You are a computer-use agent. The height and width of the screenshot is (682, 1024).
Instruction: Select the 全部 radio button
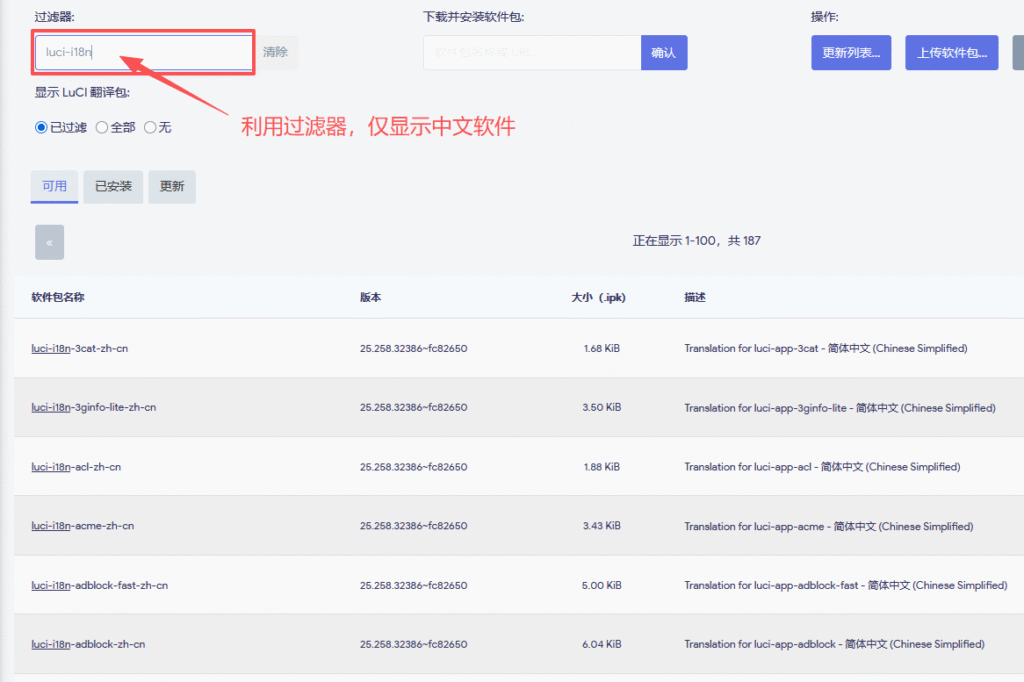tap(102, 128)
